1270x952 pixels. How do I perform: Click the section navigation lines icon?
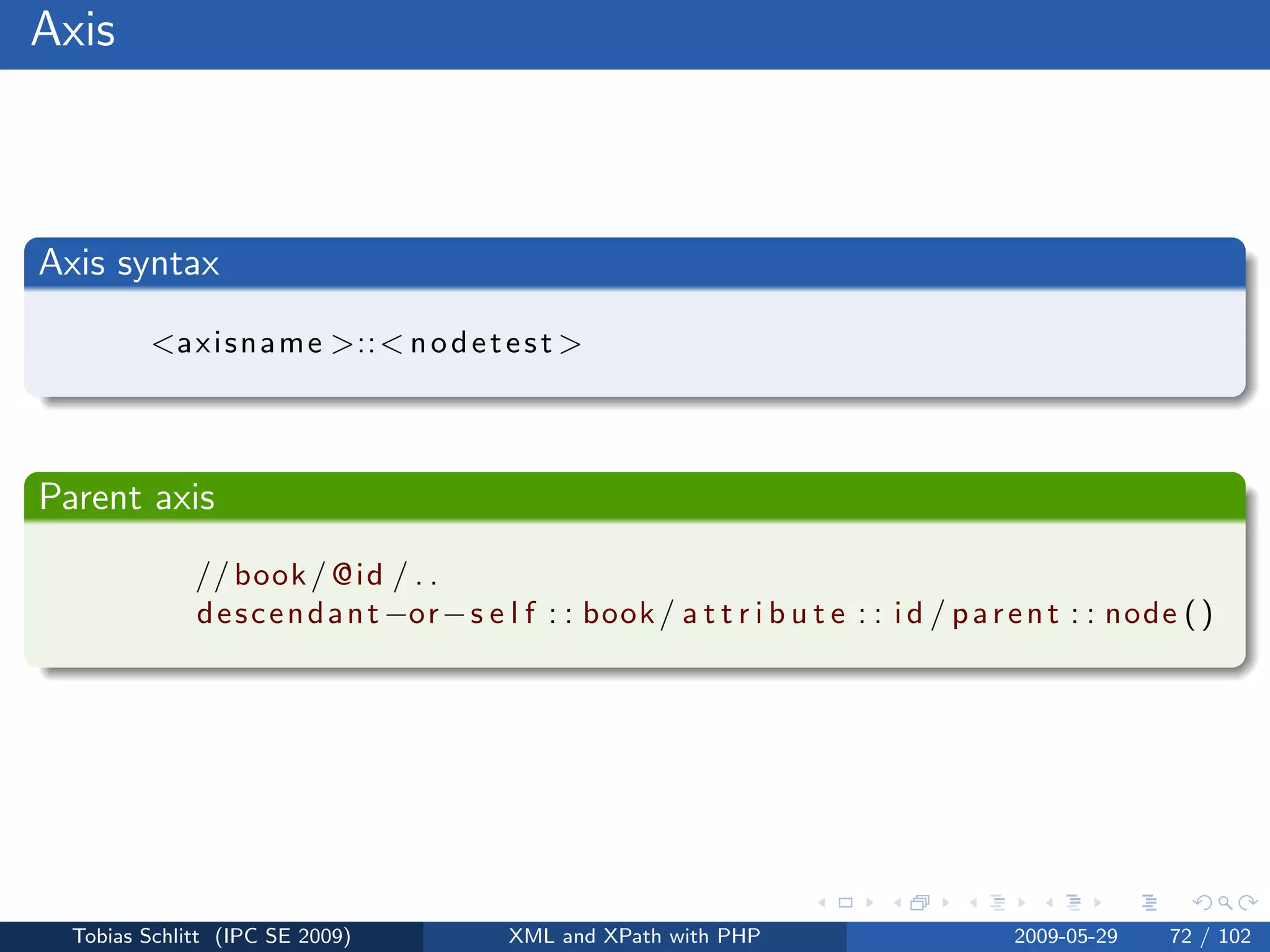(1073, 903)
